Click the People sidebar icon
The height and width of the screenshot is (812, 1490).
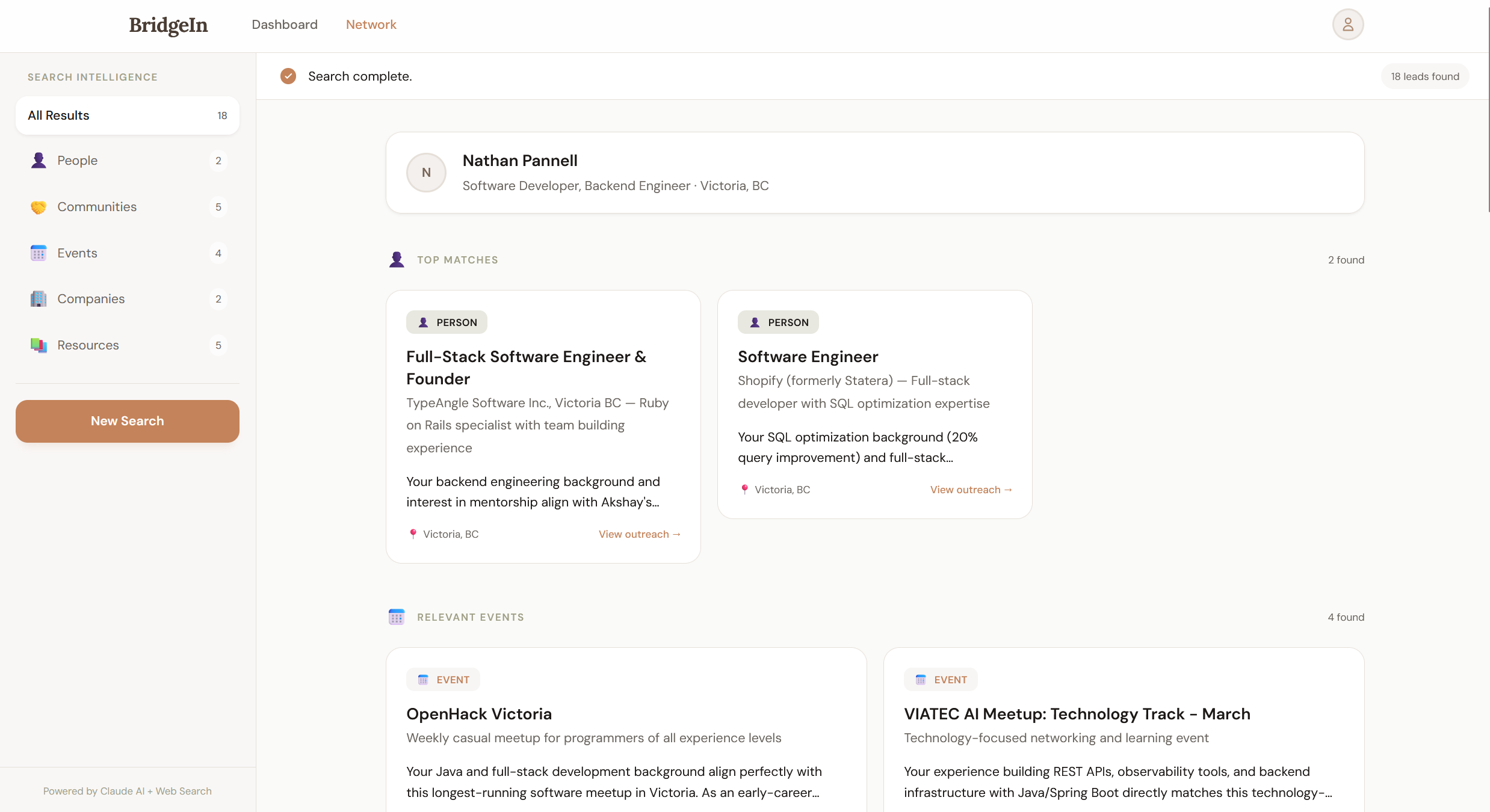point(39,161)
